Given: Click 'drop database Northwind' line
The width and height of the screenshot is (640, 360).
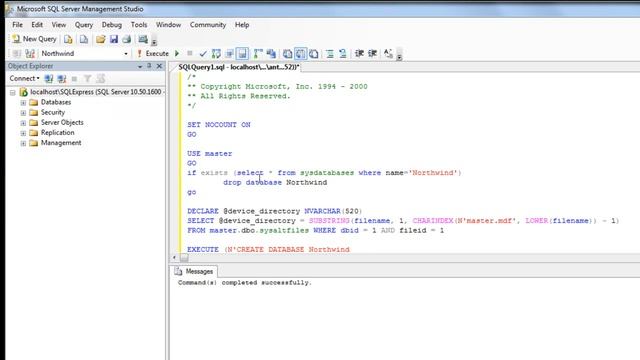Looking at the screenshot, I should point(275,182).
